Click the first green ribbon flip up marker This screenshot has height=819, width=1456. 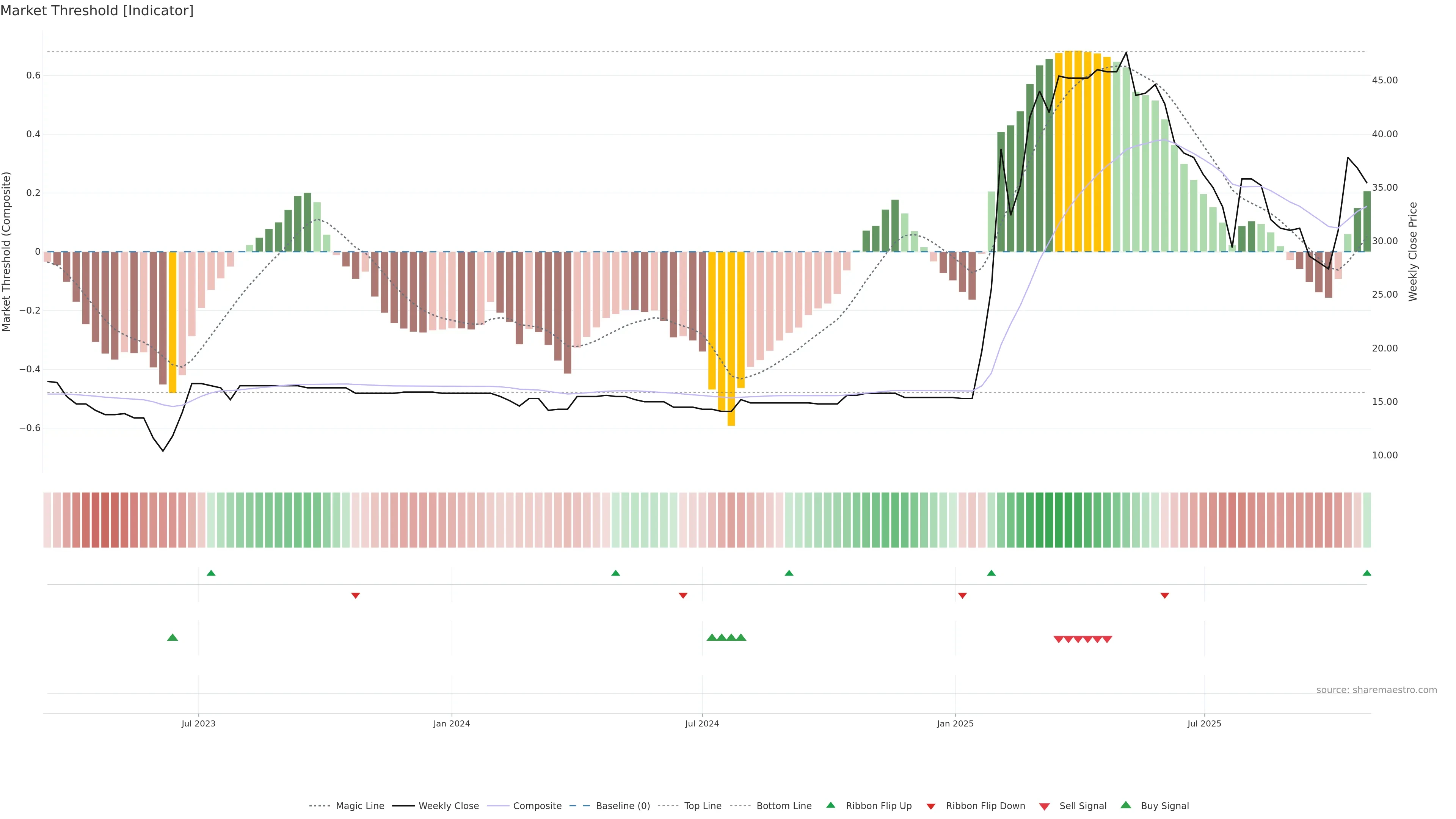point(211,573)
